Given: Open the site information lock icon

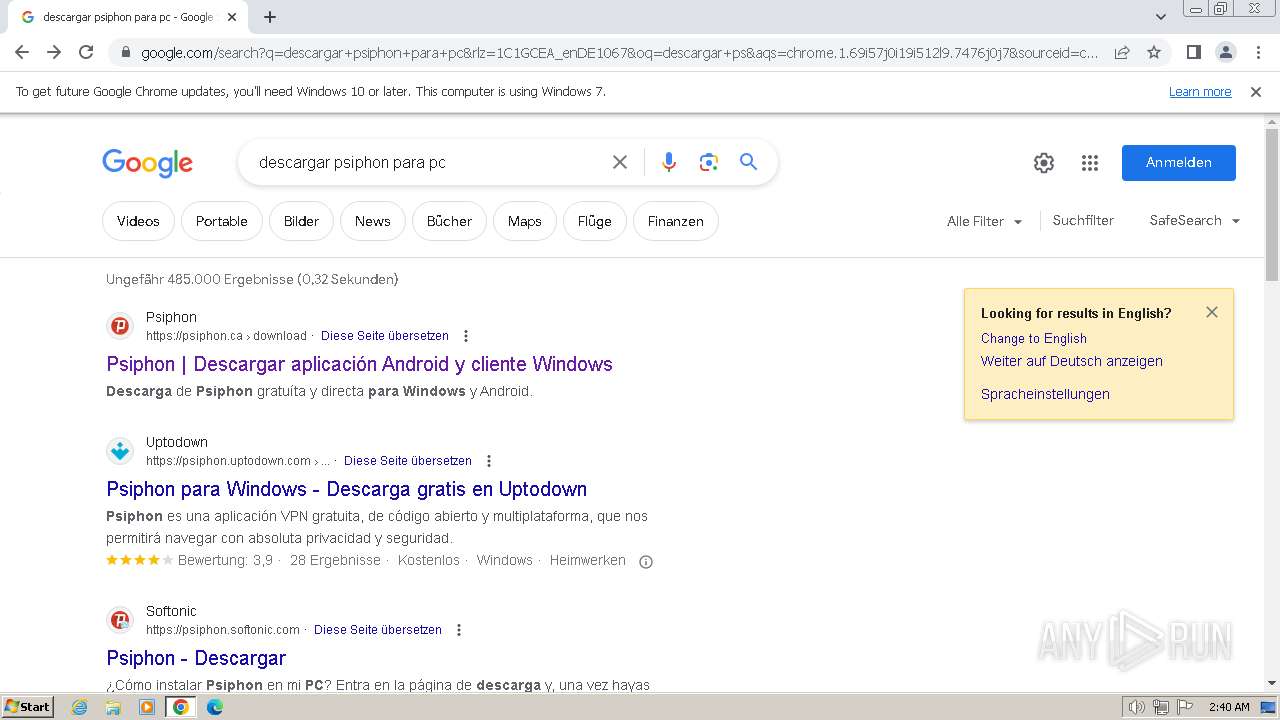Looking at the screenshot, I should click(x=125, y=53).
